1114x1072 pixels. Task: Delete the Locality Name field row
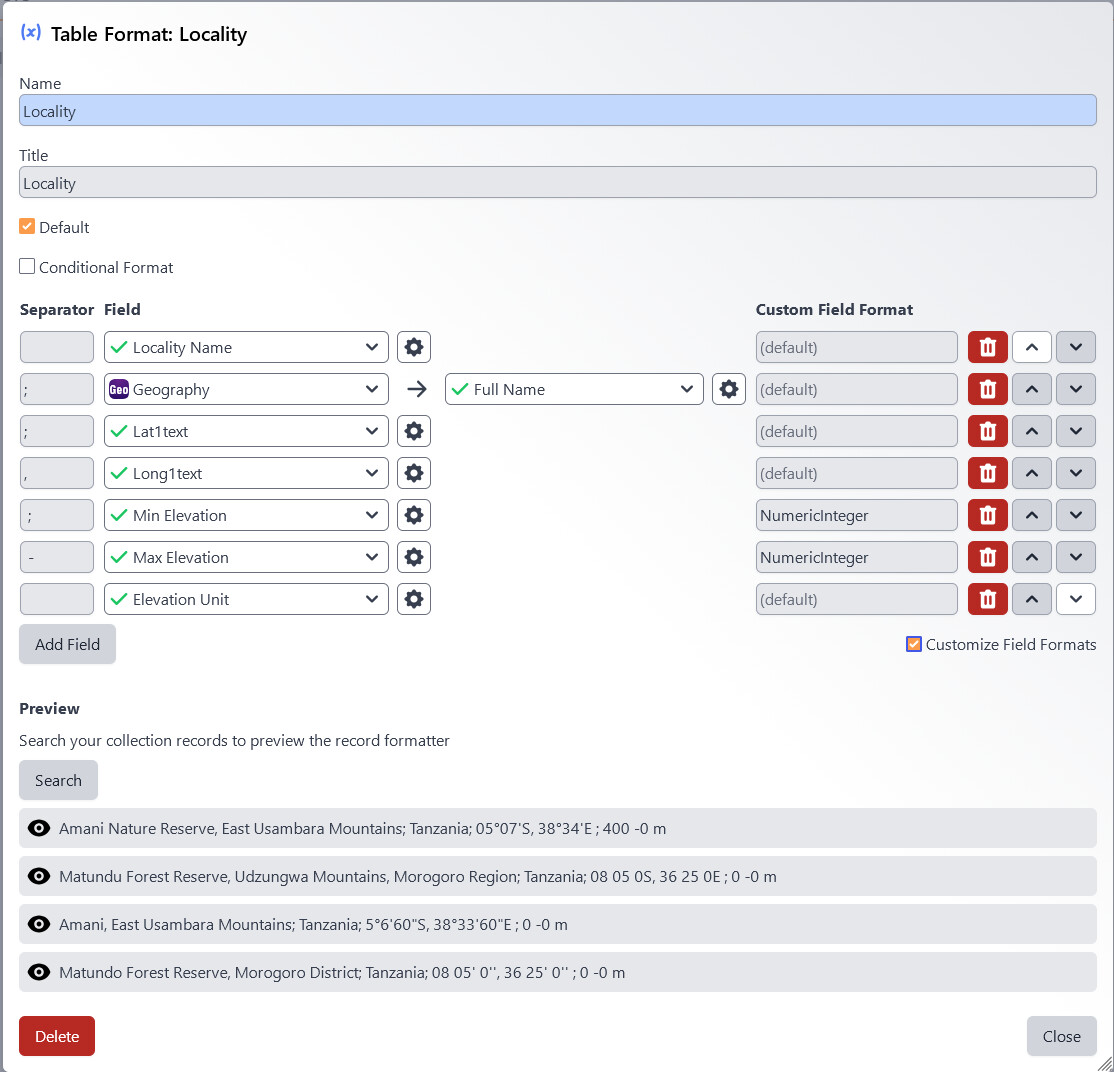coord(988,347)
